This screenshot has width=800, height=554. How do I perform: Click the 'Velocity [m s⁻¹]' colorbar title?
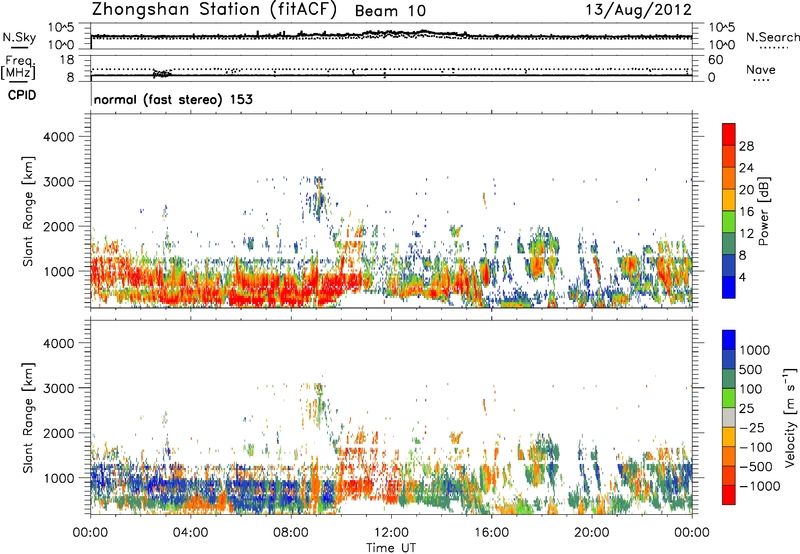(790, 417)
